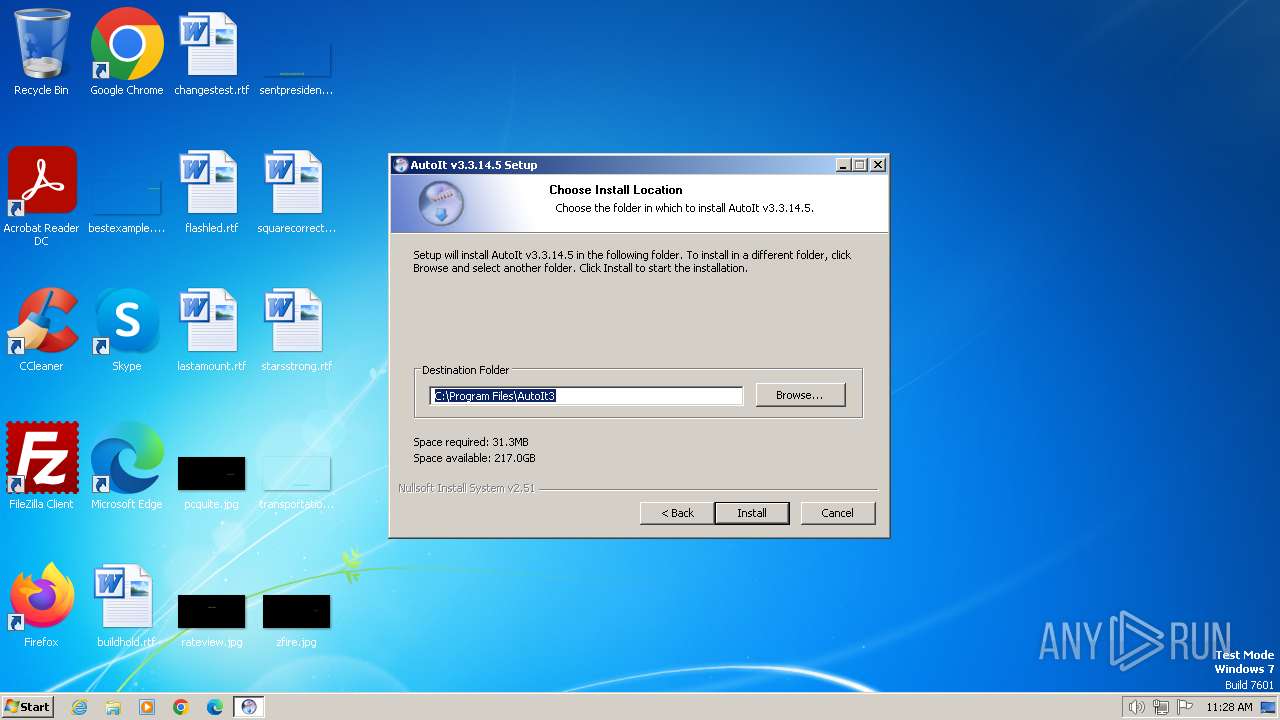Select changestest.rtf file on desktop
The height and width of the screenshot is (720, 1280).
211,53
